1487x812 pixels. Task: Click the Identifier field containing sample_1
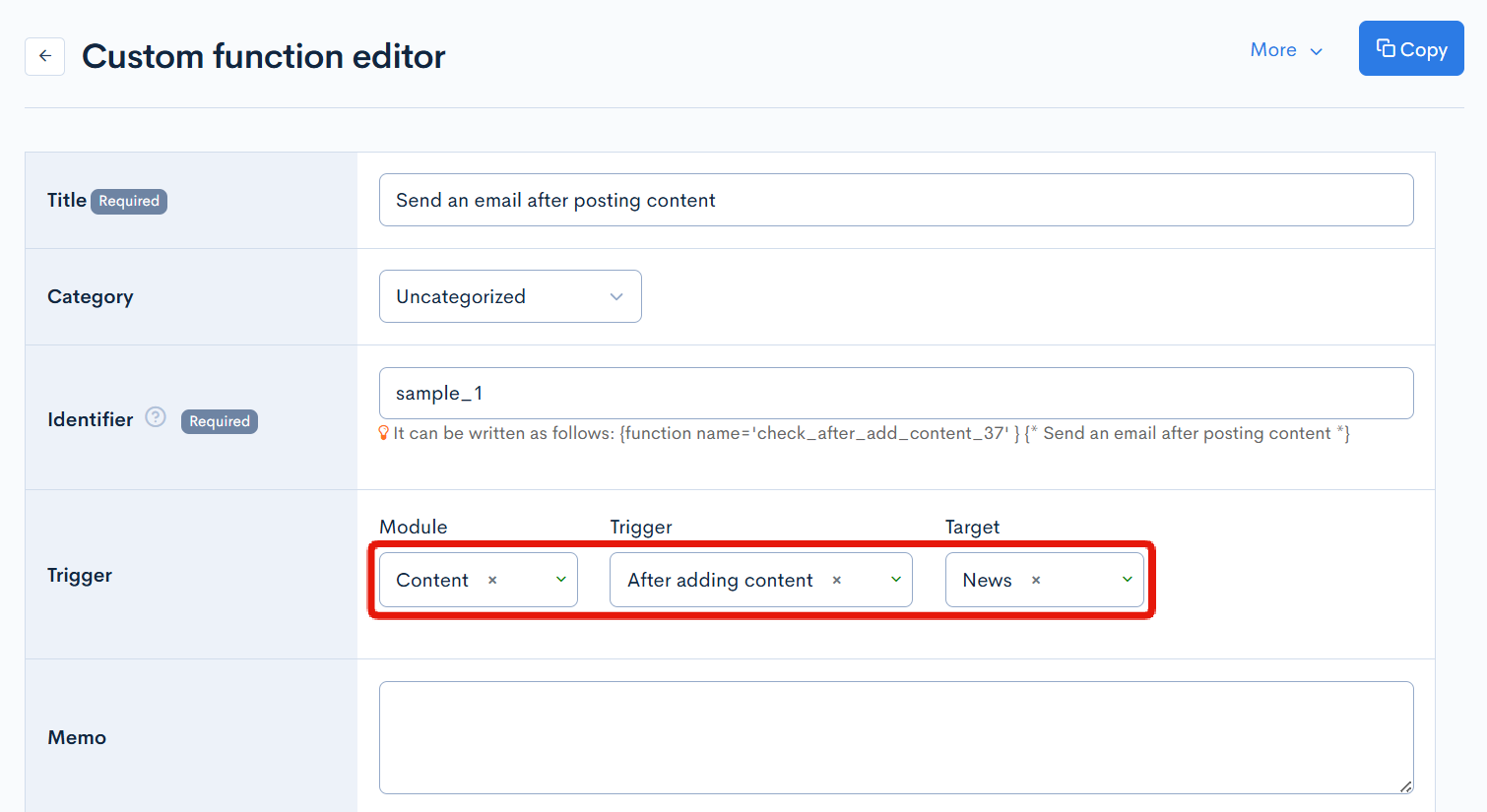pos(895,393)
